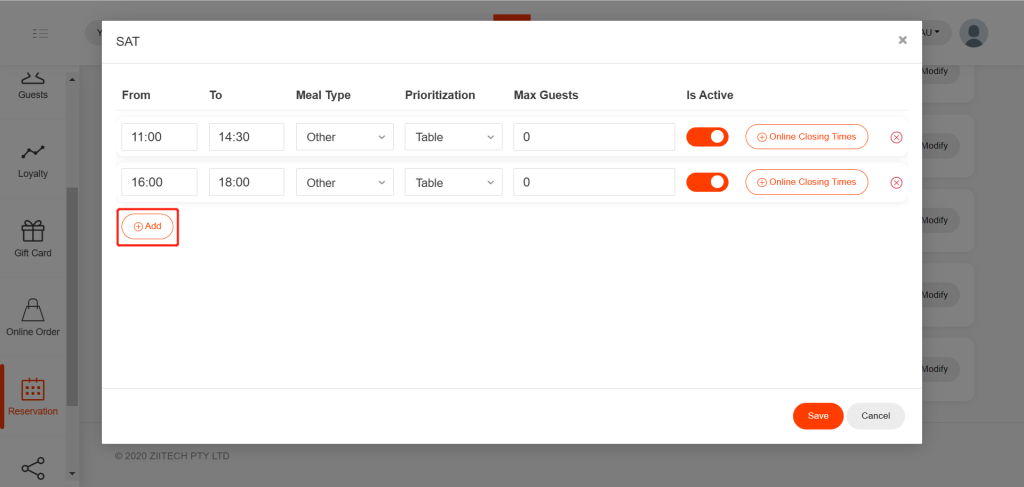Toggle the sidebar menu collapse icon

pyautogui.click(x=40, y=33)
